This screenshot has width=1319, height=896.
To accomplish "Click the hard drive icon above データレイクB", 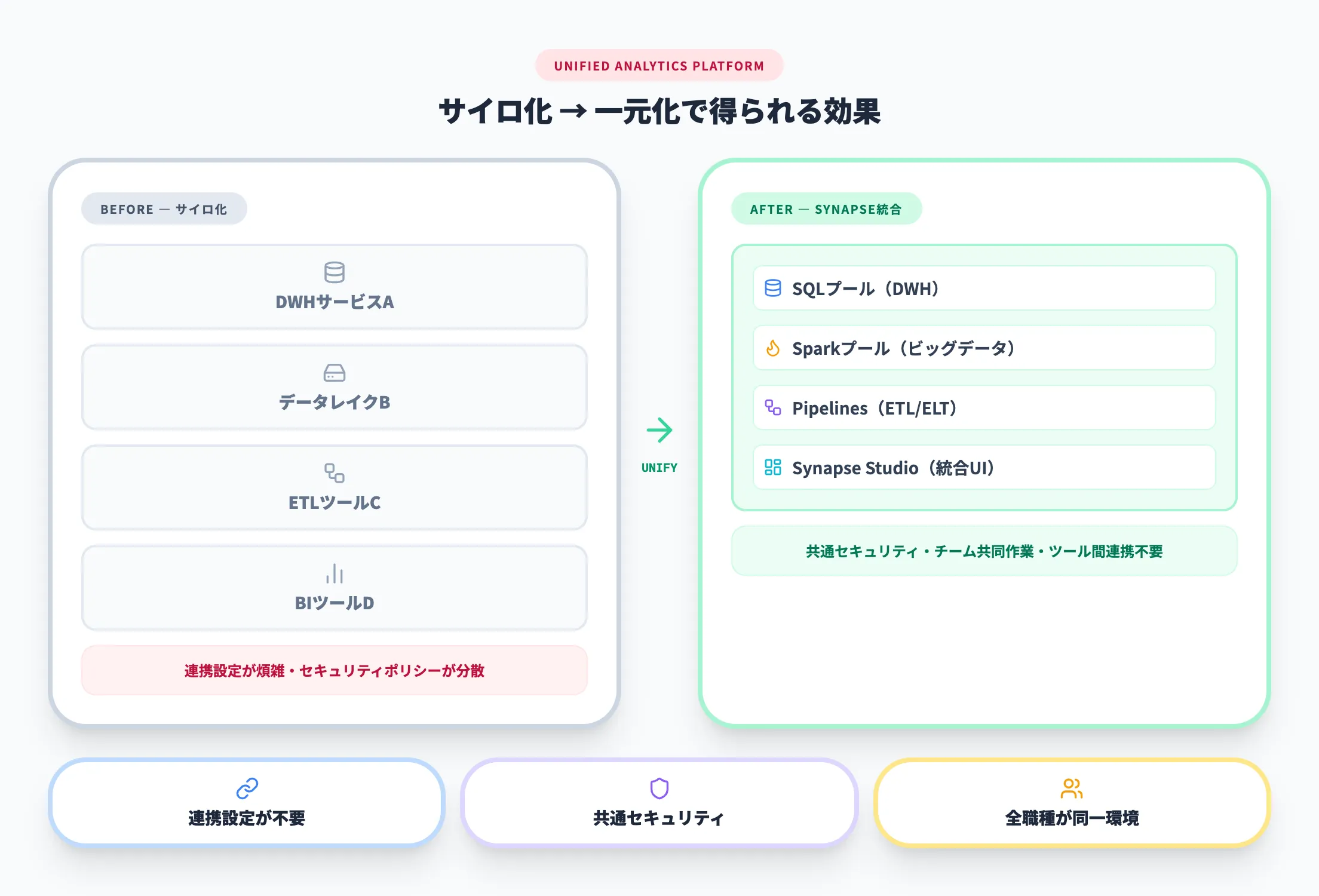I will [335, 373].
